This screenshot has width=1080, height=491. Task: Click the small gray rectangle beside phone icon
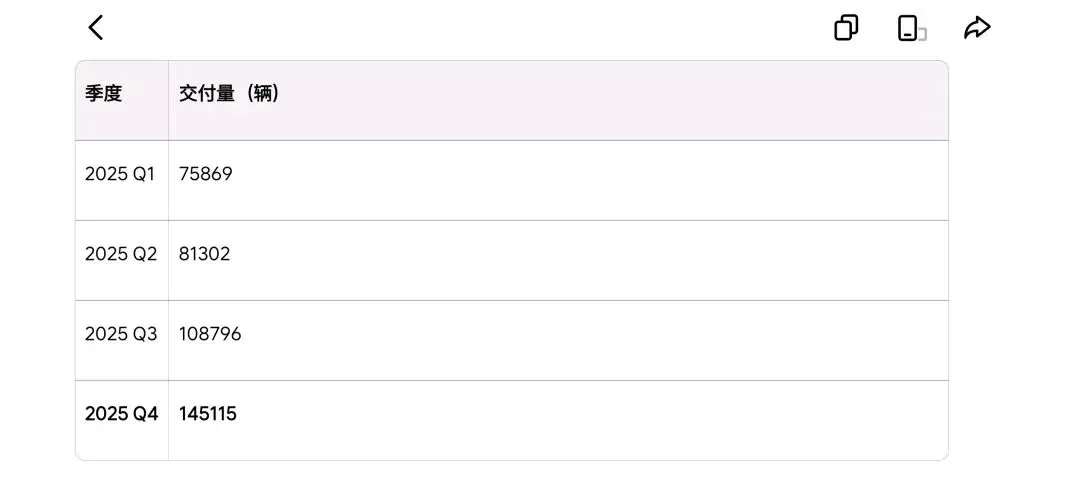click(923, 34)
